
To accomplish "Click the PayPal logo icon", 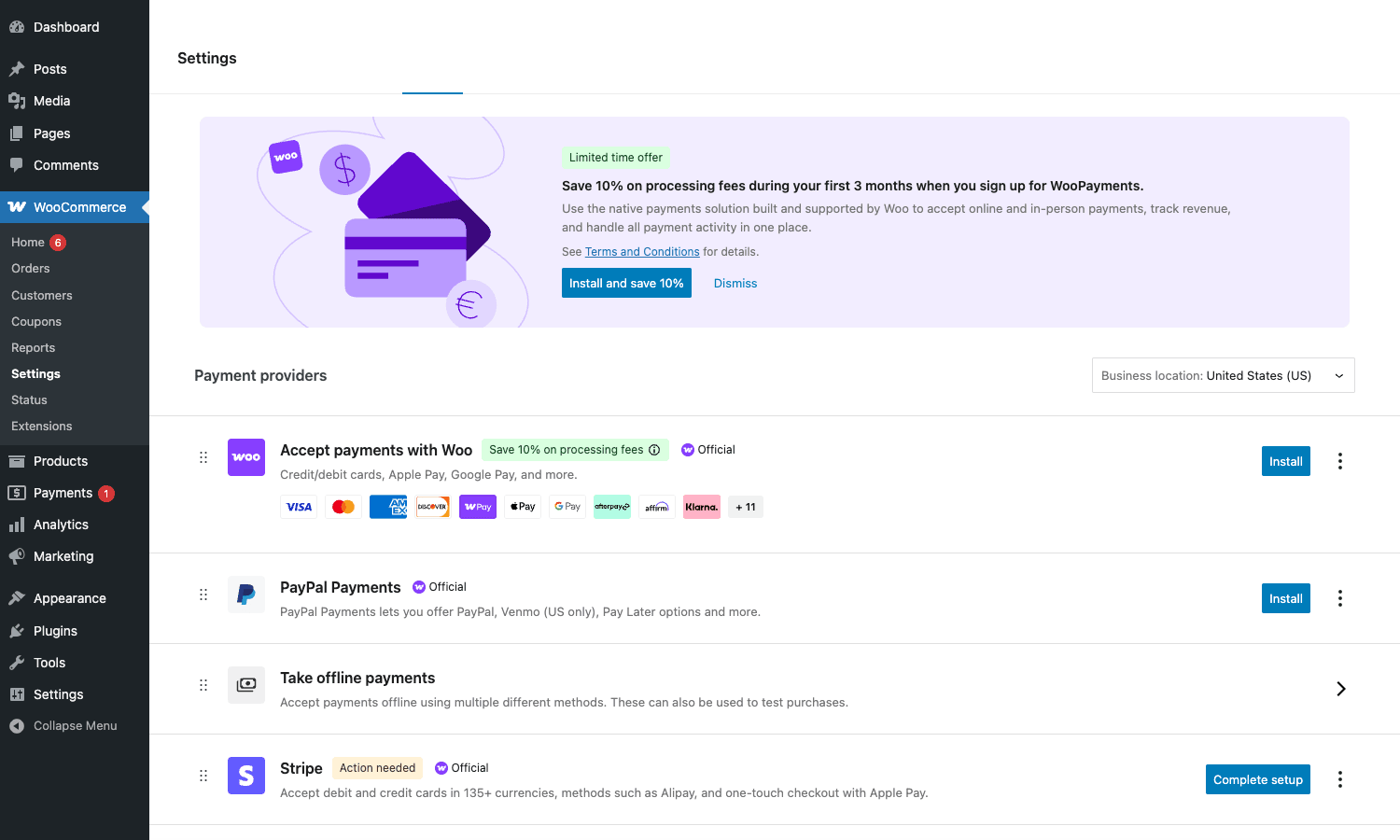I will coord(246,595).
